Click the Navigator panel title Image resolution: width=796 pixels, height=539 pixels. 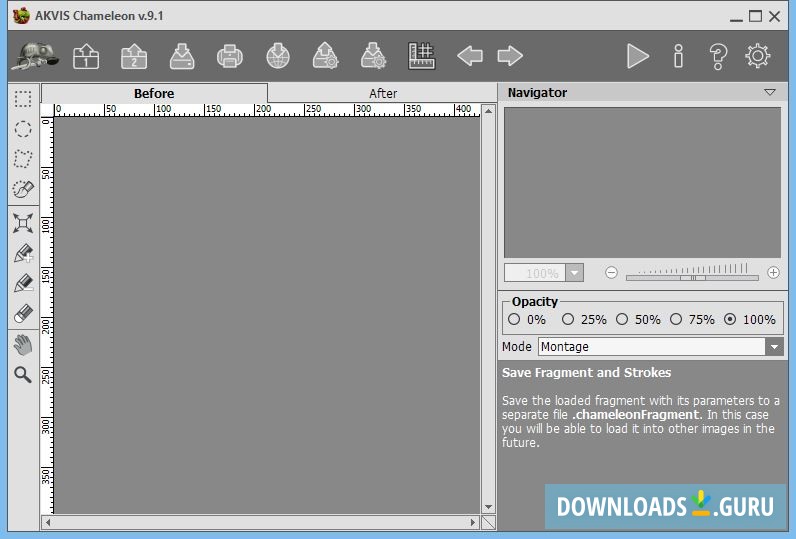(x=537, y=93)
